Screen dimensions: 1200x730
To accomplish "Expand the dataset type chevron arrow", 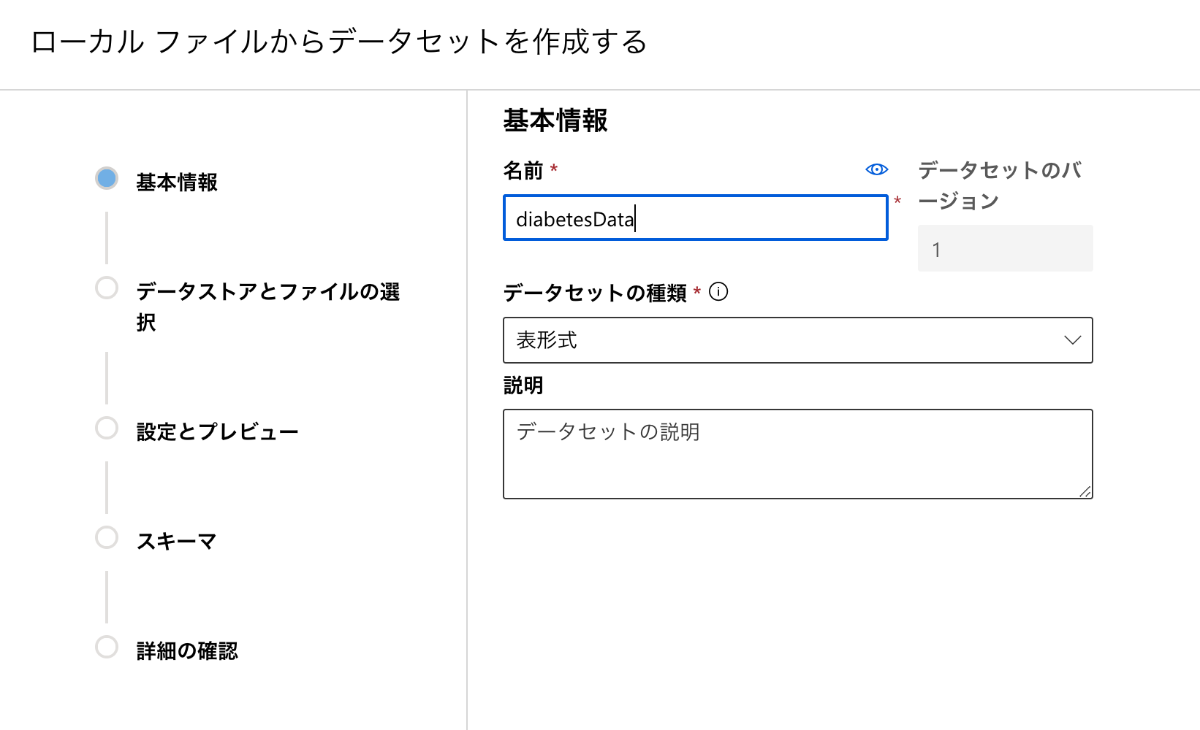I will pyautogui.click(x=1073, y=340).
